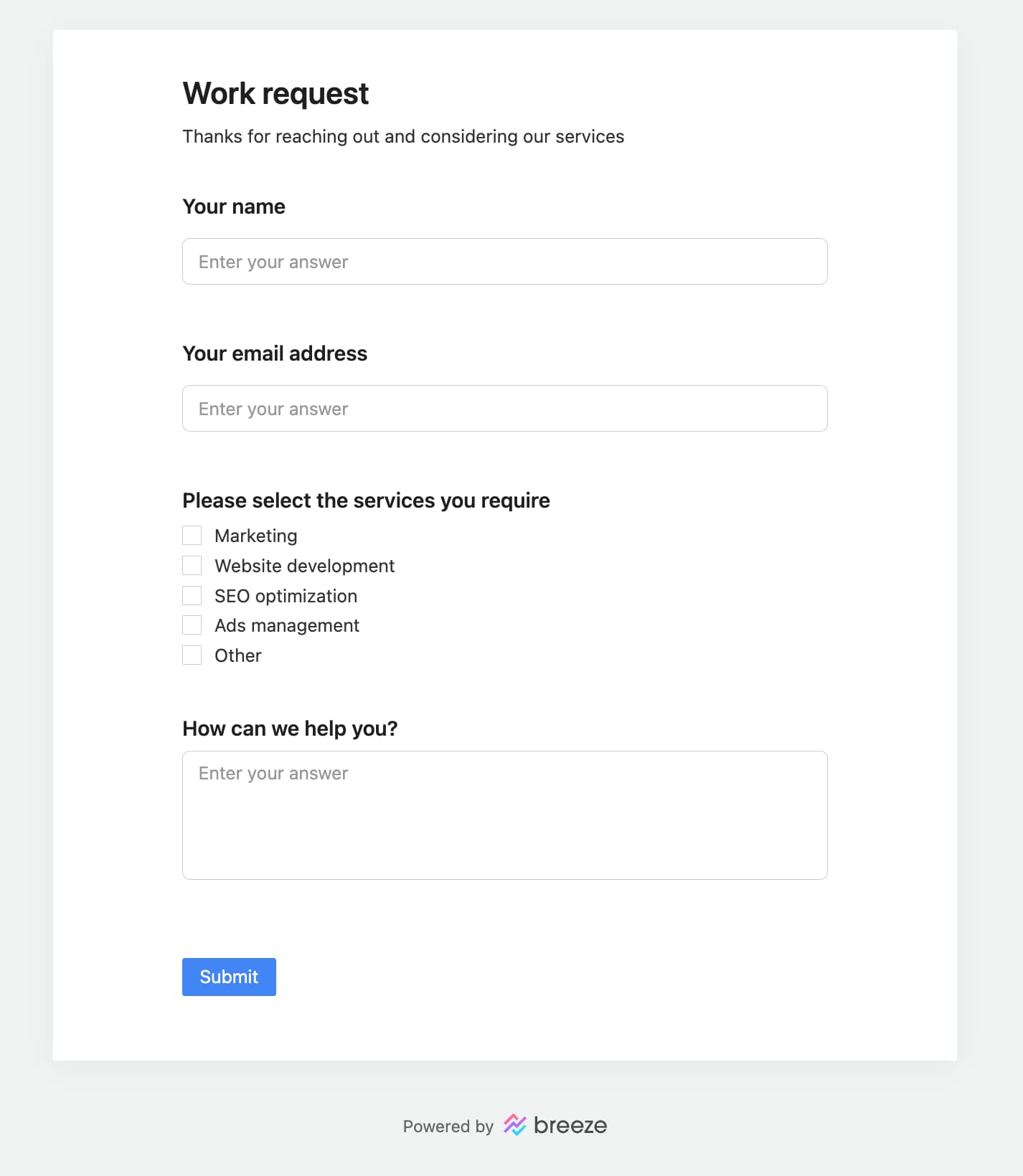The width and height of the screenshot is (1023, 1176).
Task: Submit the work request form
Action: (229, 977)
